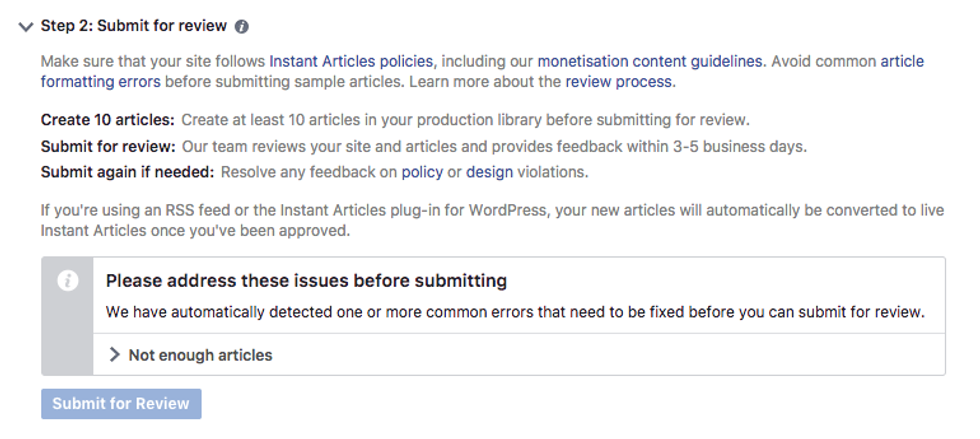Select the Not enough articles label text
The image size is (980, 439).
(x=200, y=355)
